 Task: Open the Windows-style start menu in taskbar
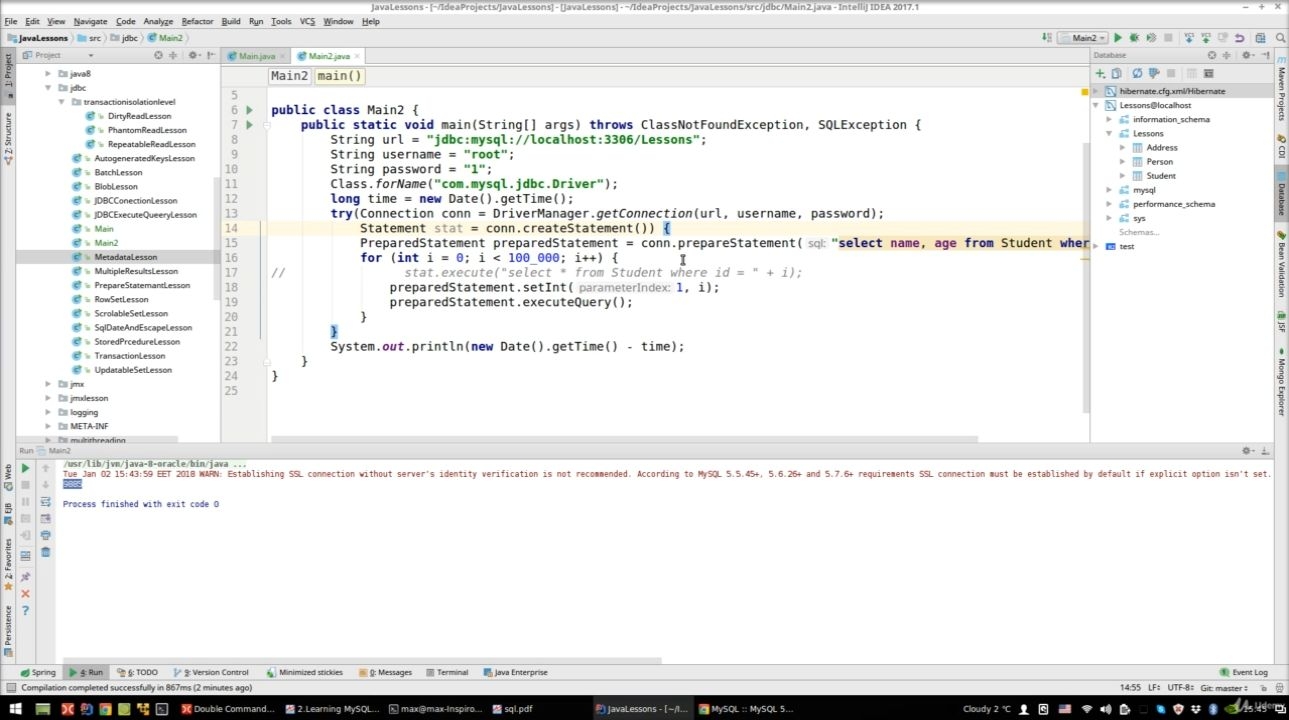coord(15,709)
